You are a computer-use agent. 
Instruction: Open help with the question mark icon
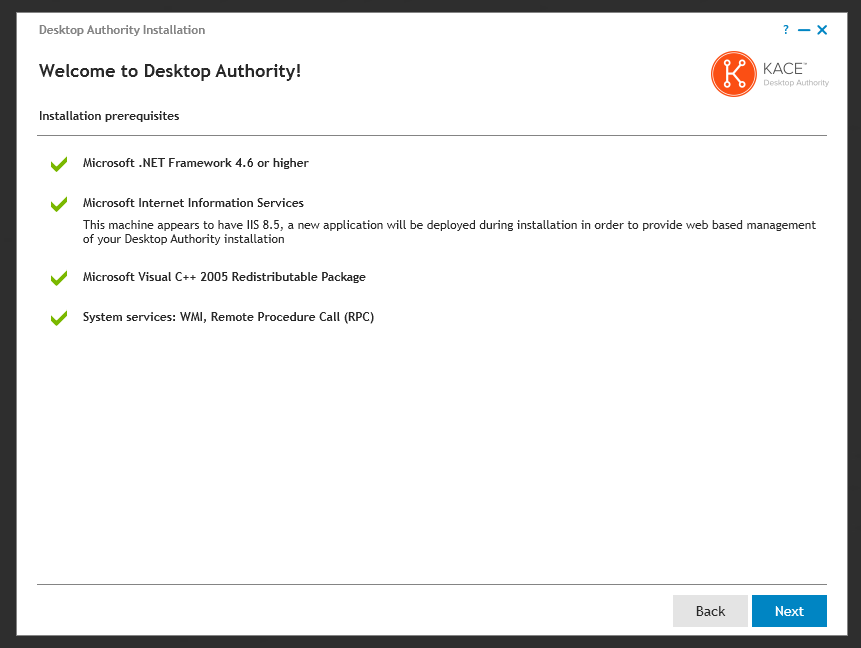[x=786, y=30]
